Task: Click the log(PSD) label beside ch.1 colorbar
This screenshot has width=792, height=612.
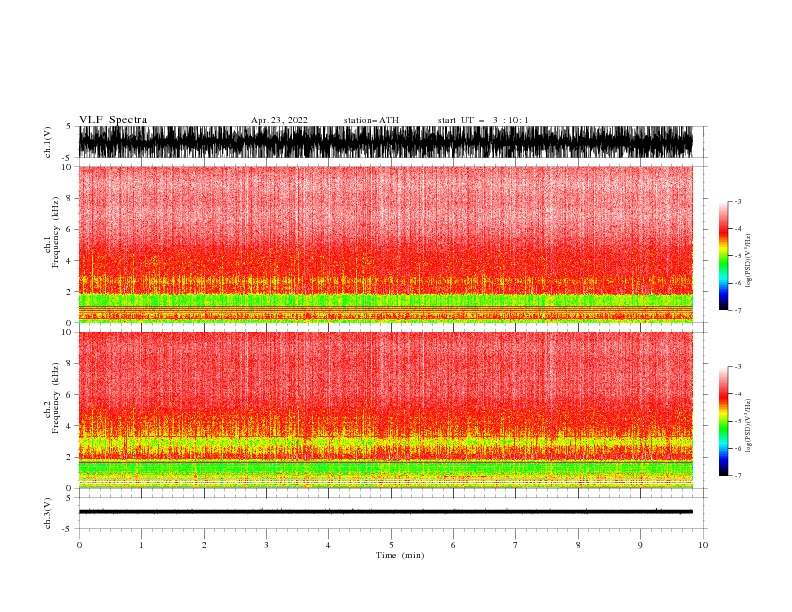Action: pyautogui.click(x=748, y=261)
